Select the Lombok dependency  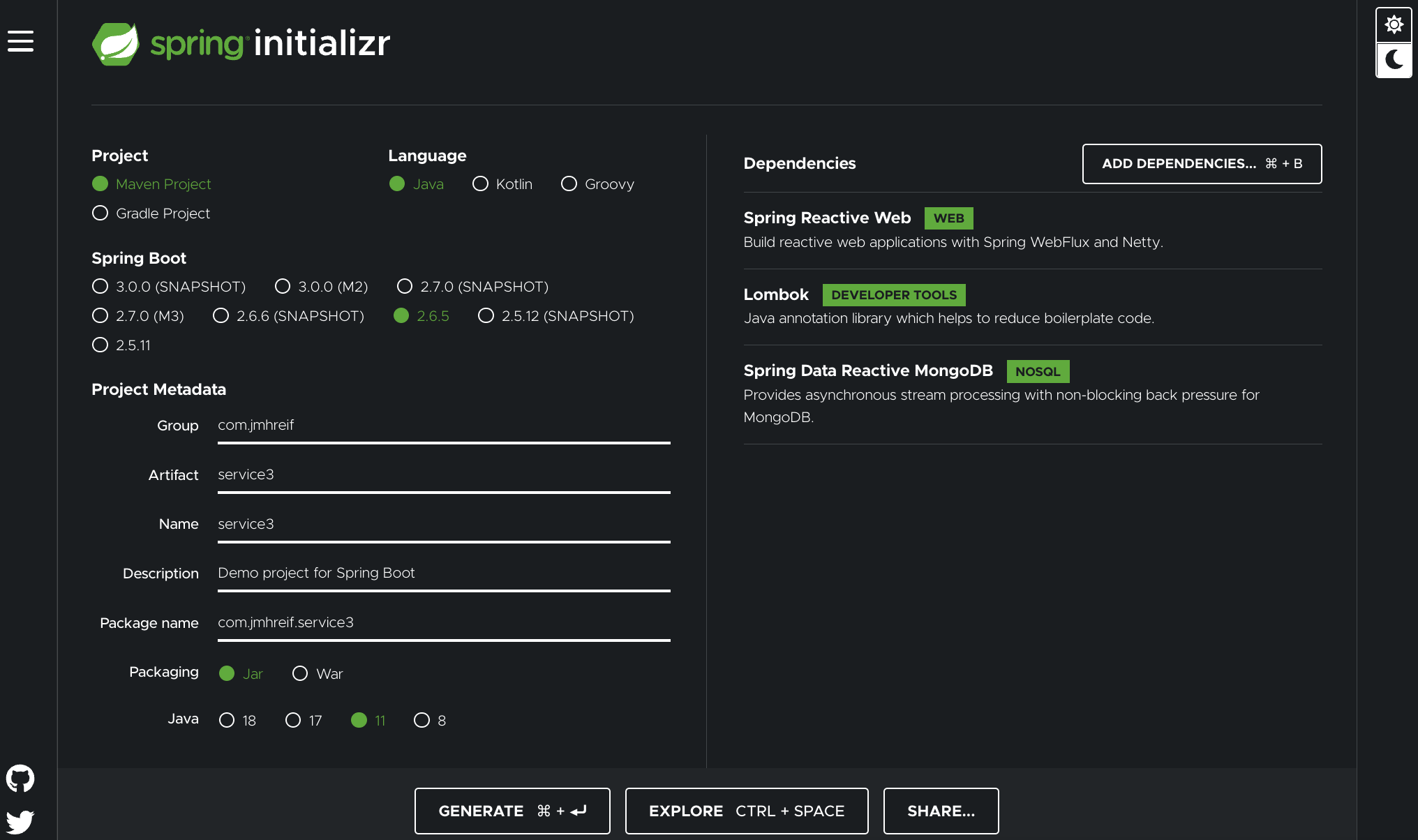coord(1033,307)
